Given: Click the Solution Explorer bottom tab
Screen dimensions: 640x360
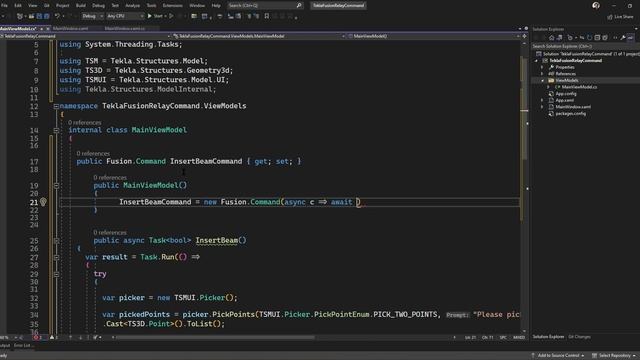Looking at the screenshot, I should 549,337.
